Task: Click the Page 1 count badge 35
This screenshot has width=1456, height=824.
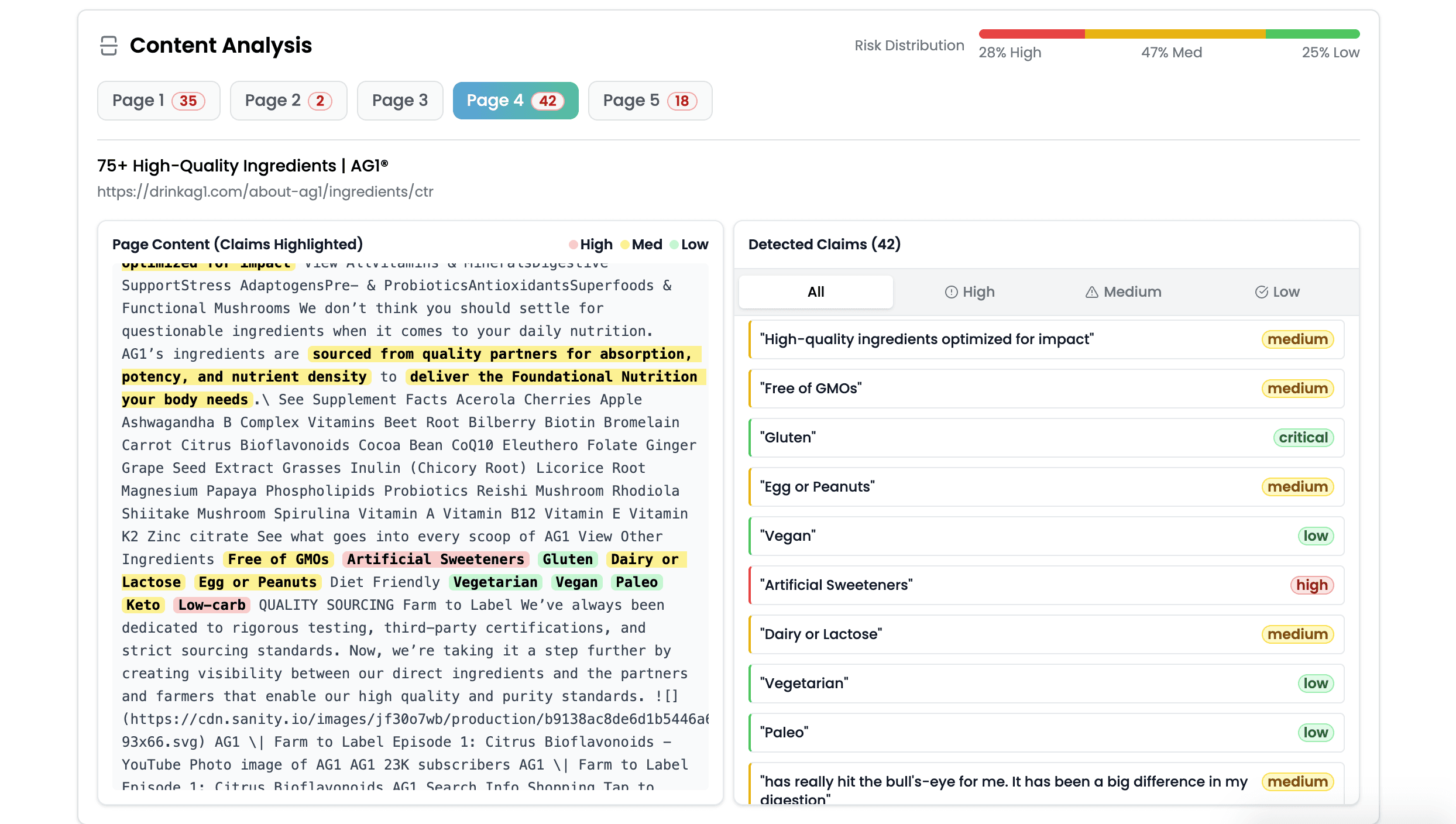Action: pos(188,101)
